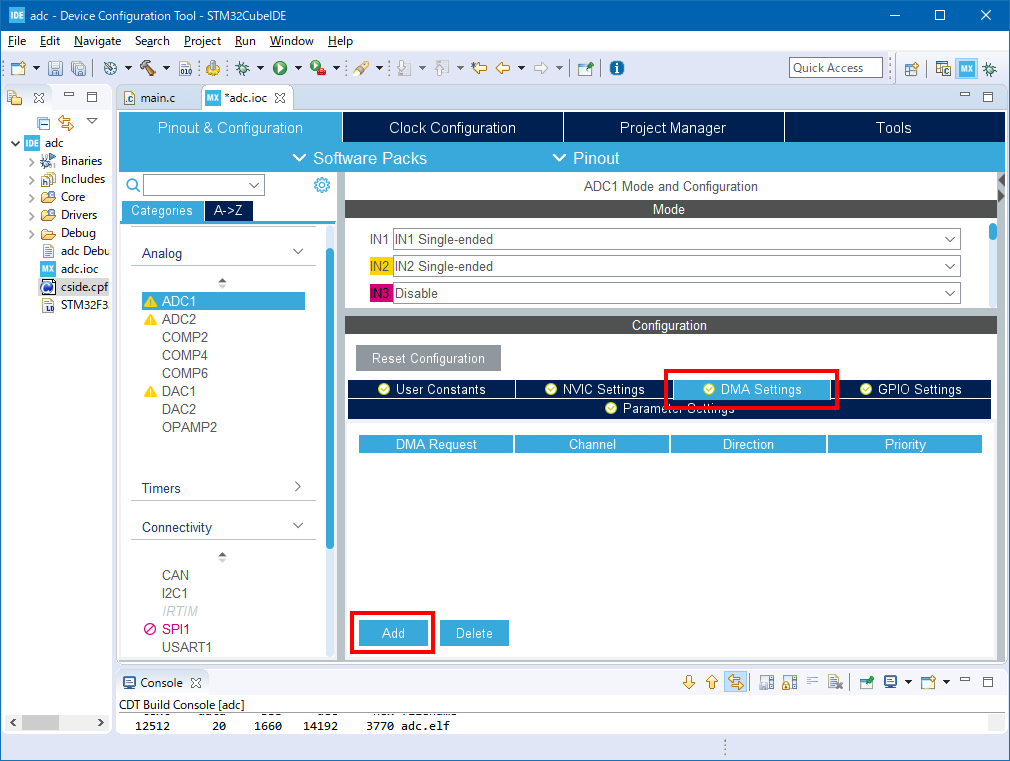Viewport: 1010px width, 761px height.
Task: Select USART1 in Connectivity list
Action: coord(187,647)
